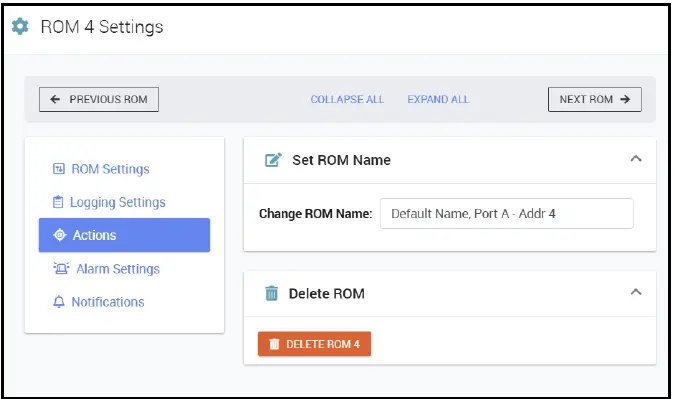This screenshot has height=399, width=674.
Task: Click the edit pencil icon by Set ROM Name
Action: tap(273, 160)
